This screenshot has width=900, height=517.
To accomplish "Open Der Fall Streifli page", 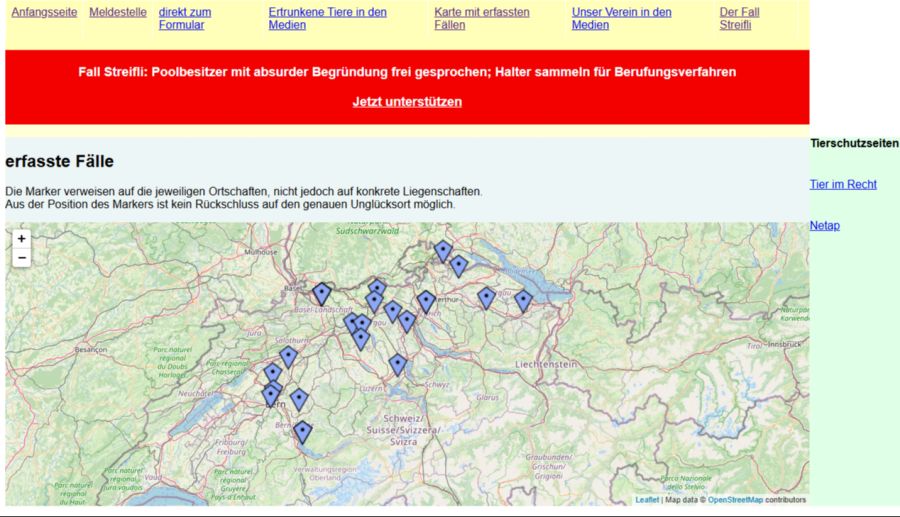I will (739, 18).
